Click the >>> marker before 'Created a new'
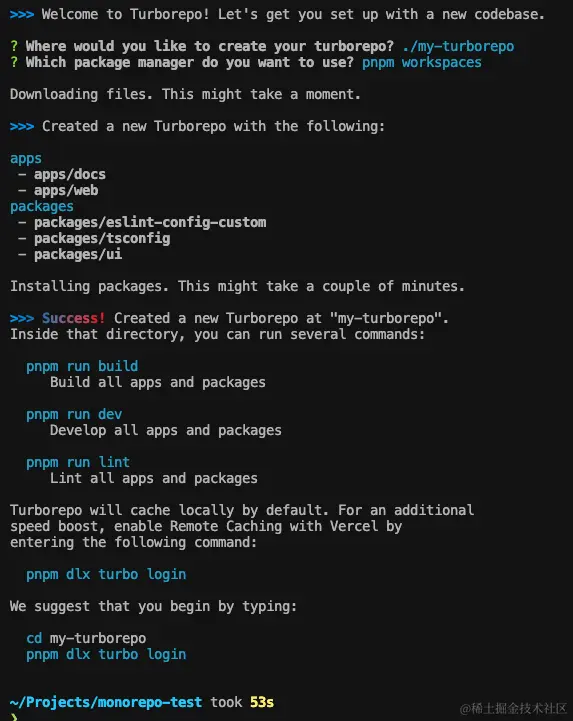This screenshot has height=721, width=573. 22,126
